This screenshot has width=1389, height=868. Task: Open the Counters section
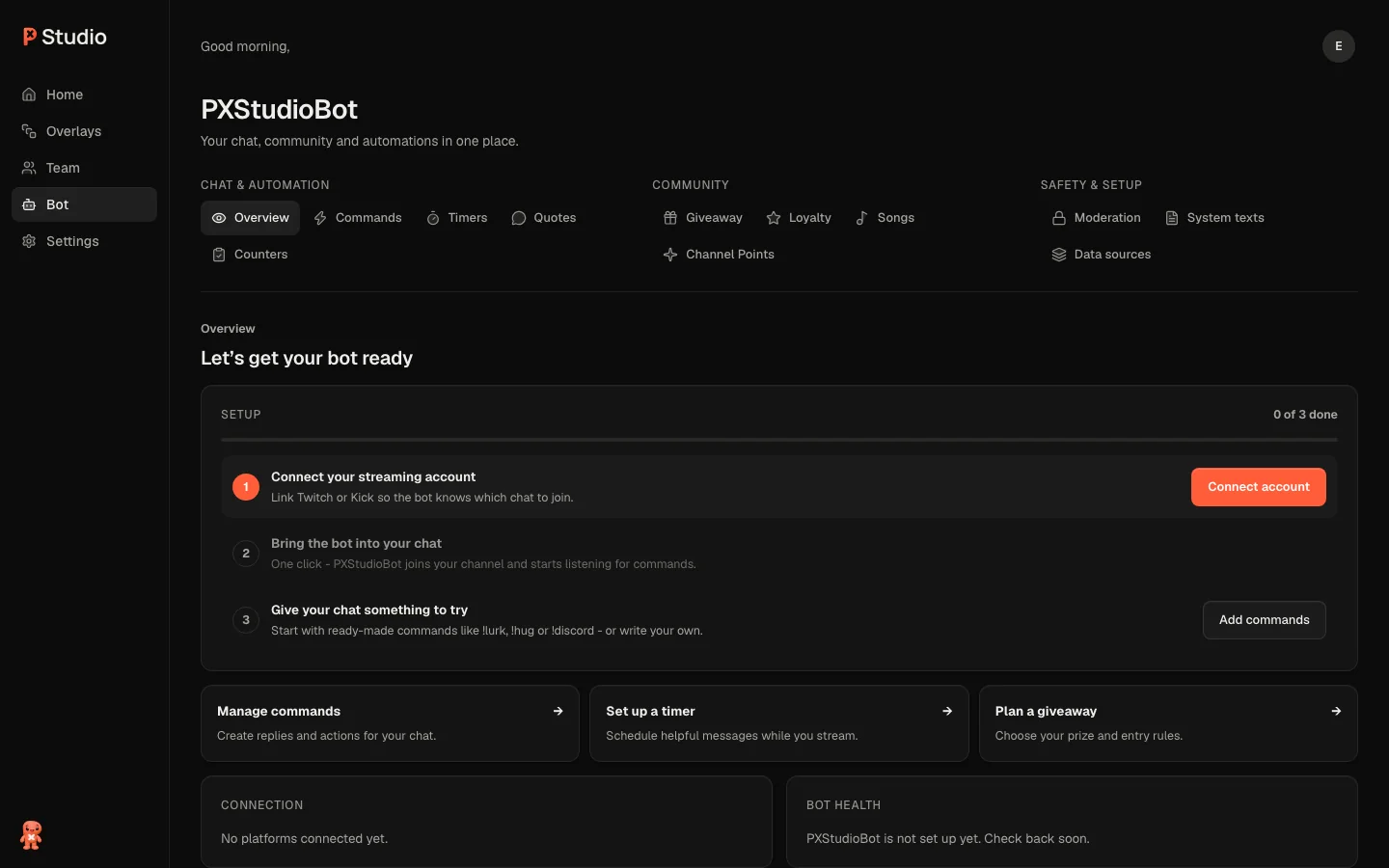(250, 255)
